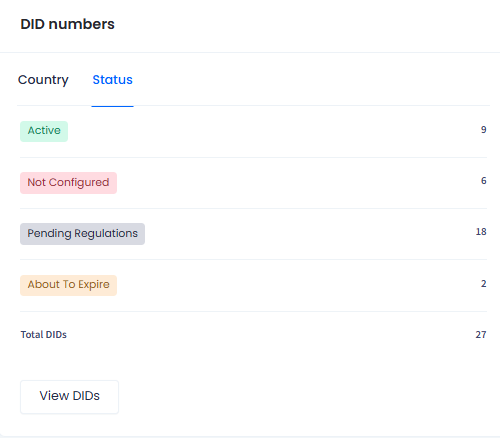500x438 pixels.
Task: Select the Status tab
Action: coord(113,80)
